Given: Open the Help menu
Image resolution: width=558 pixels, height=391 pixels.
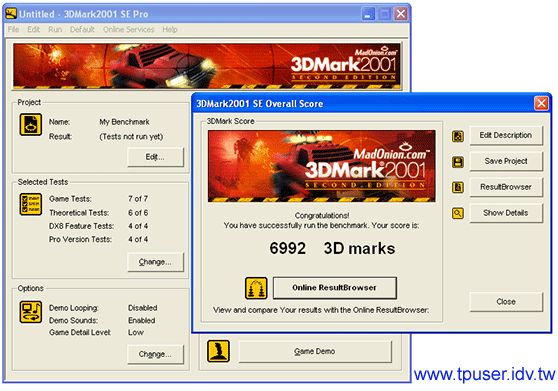Looking at the screenshot, I should (170, 30).
